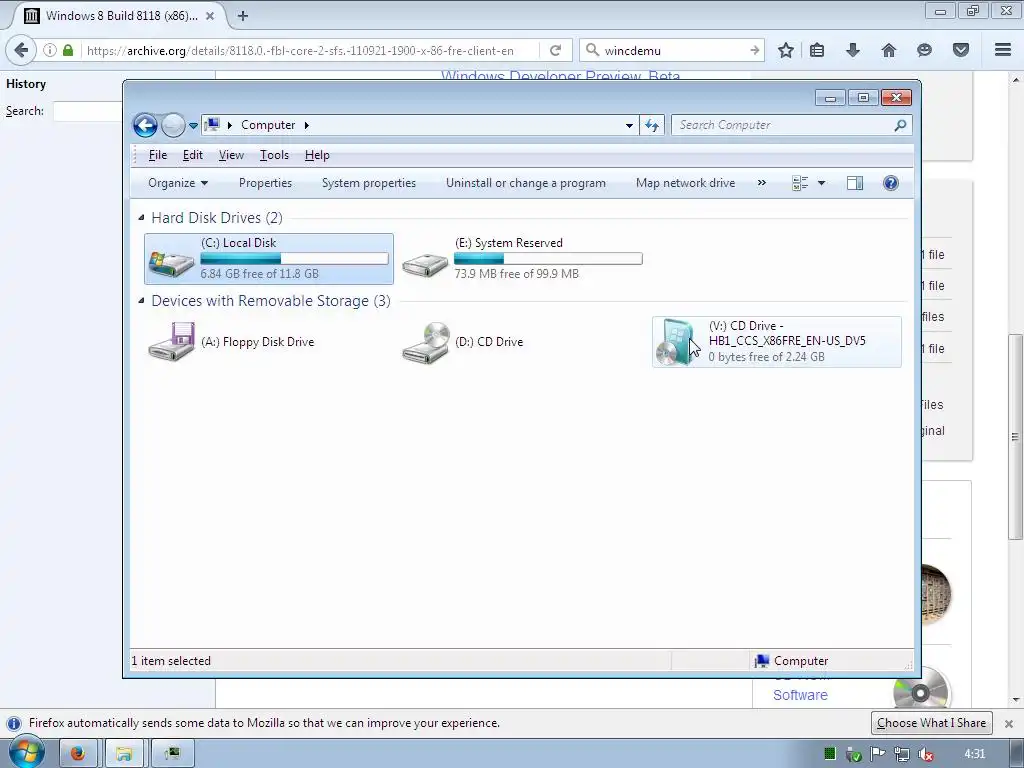Open the Organize dropdown
Screen dimensions: 1024x768
pyautogui.click(x=178, y=183)
